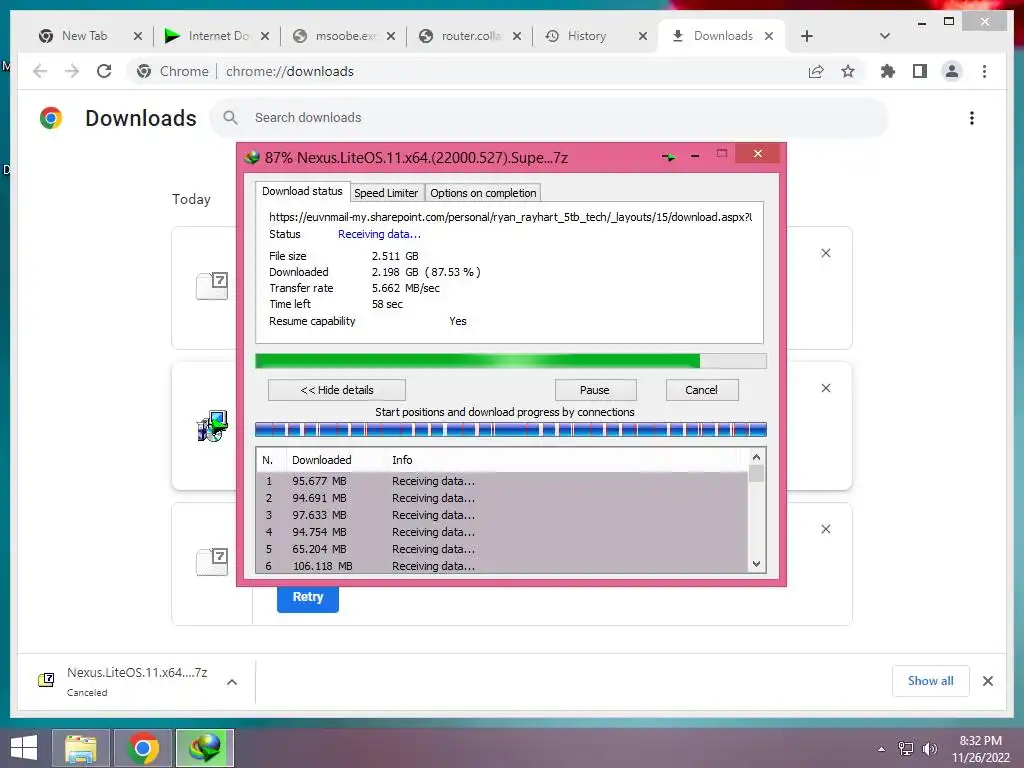Click the Search downloads field
Screen dimensions: 1024x768
tap(549, 118)
